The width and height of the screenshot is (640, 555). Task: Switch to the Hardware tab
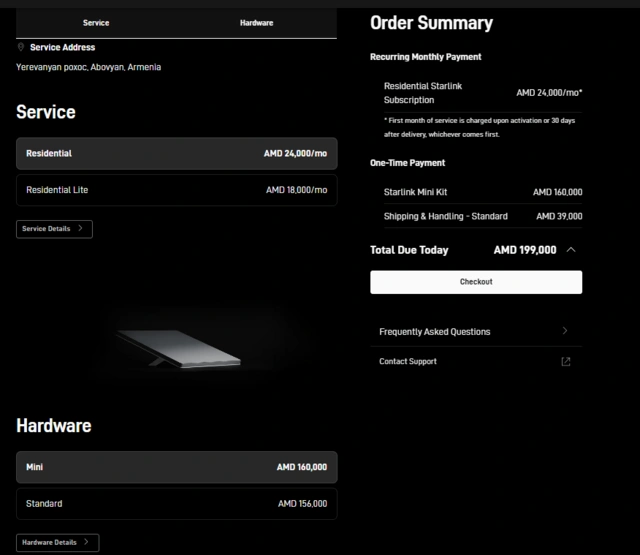tap(256, 23)
